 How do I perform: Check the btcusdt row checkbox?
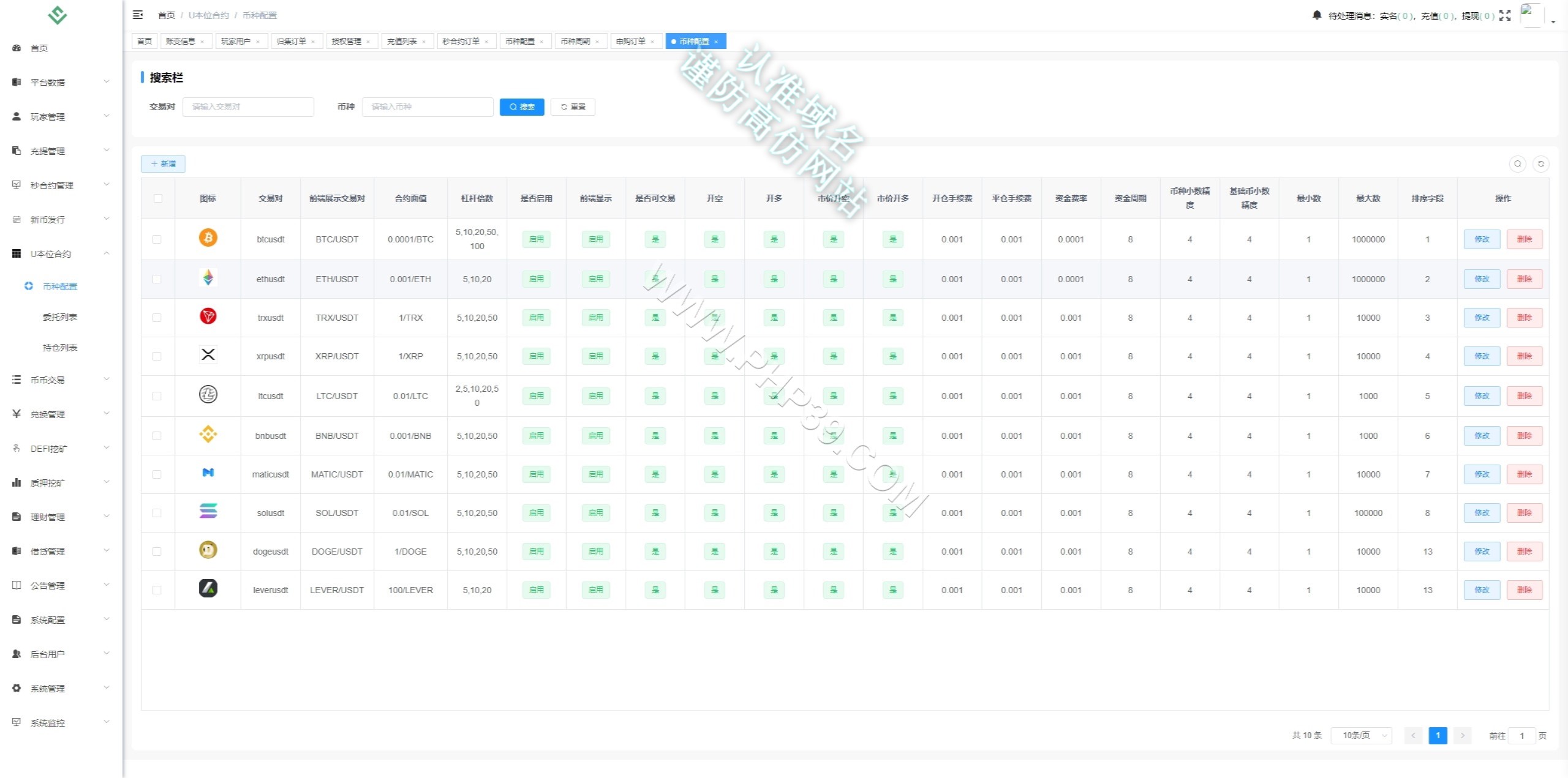click(x=157, y=239)
